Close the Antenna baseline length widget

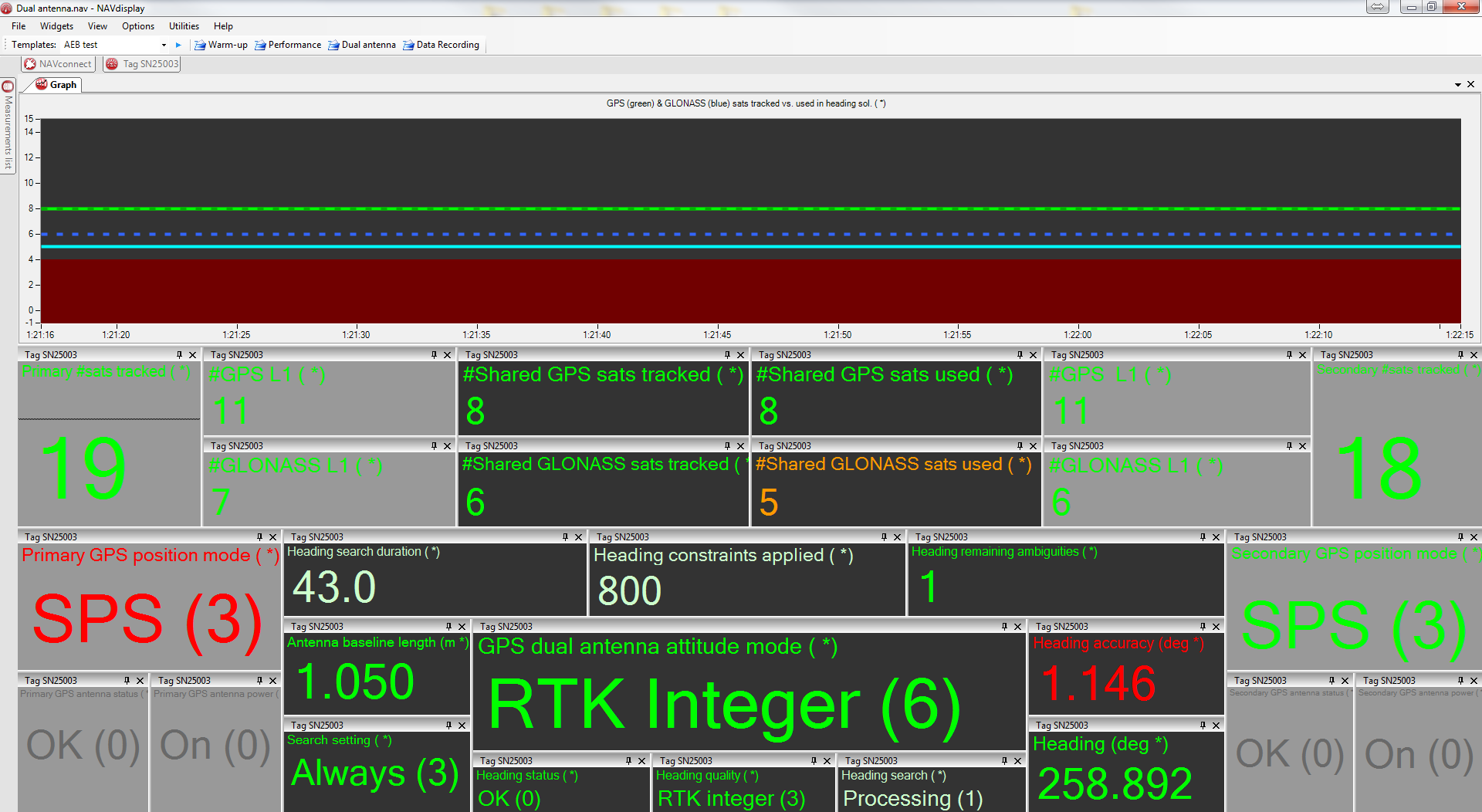[x=462, y=627]
